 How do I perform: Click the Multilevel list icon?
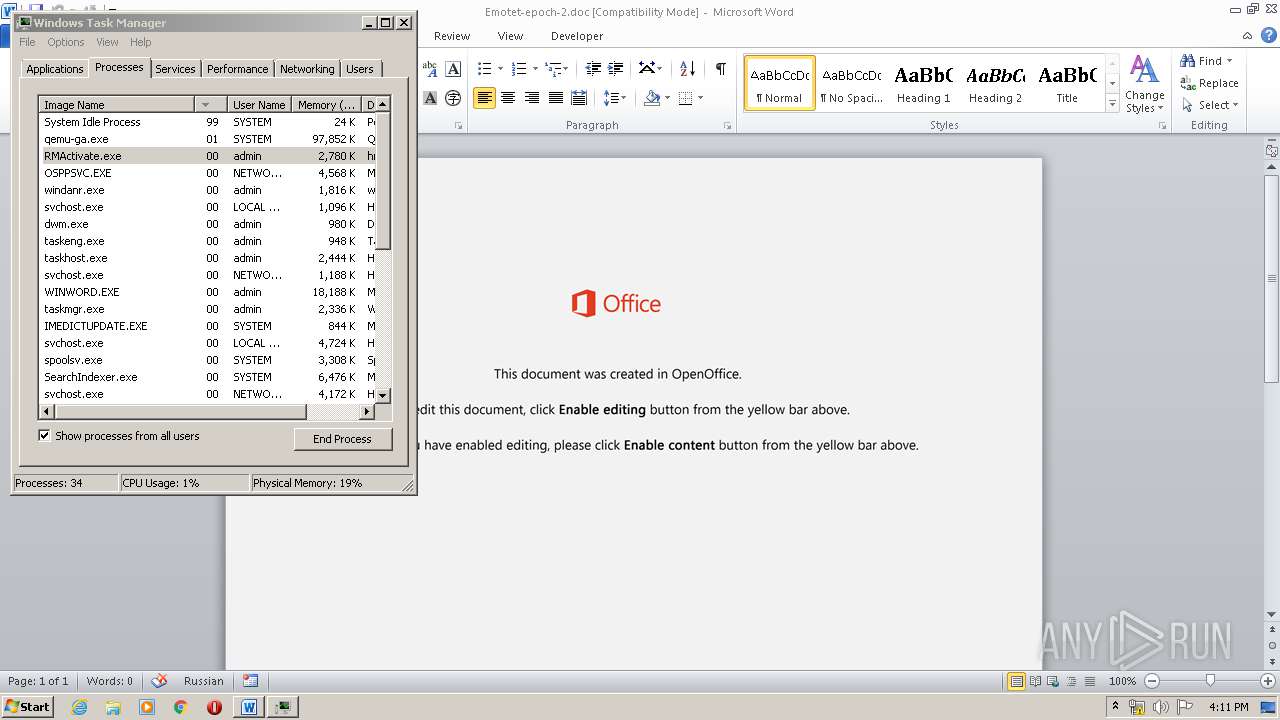pyautogui.click(x=553, y=68)
